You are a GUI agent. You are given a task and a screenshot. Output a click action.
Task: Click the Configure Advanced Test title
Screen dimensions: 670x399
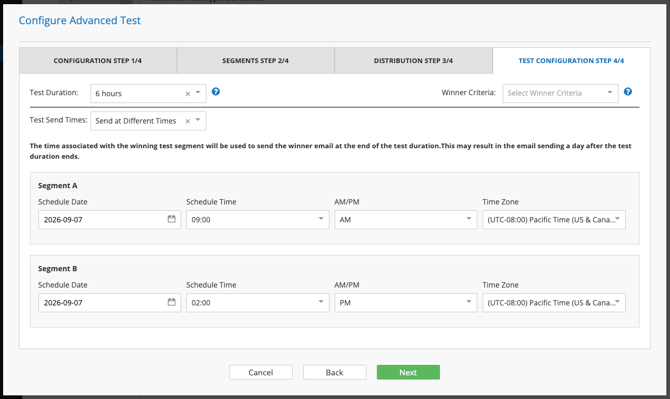coord(79,21)
